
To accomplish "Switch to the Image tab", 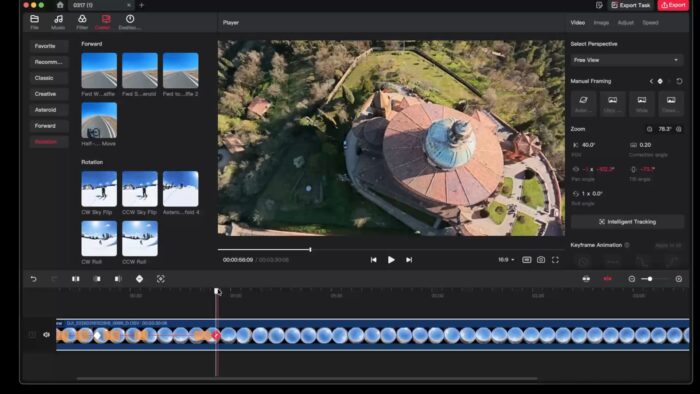I will click(x=601, y=22).
